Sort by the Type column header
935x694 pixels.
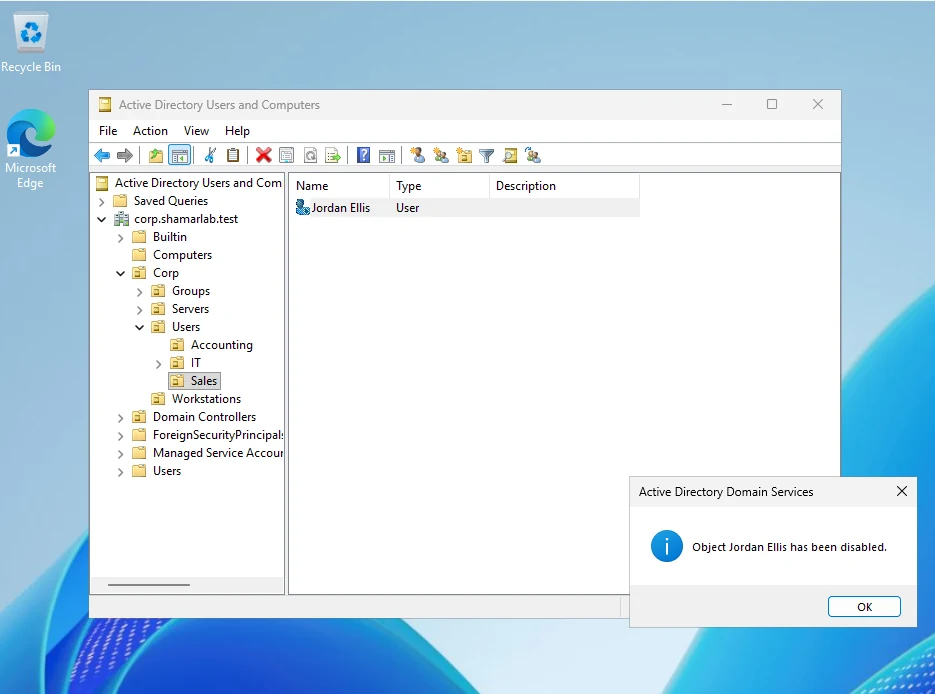coord(439,186)
